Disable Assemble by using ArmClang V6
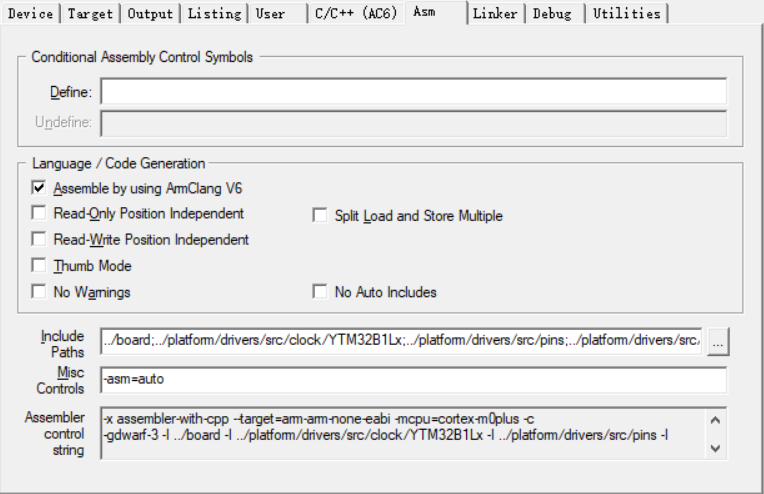This screenshot has height=494, width=764. pyautogui.click(x=39, y=188)
